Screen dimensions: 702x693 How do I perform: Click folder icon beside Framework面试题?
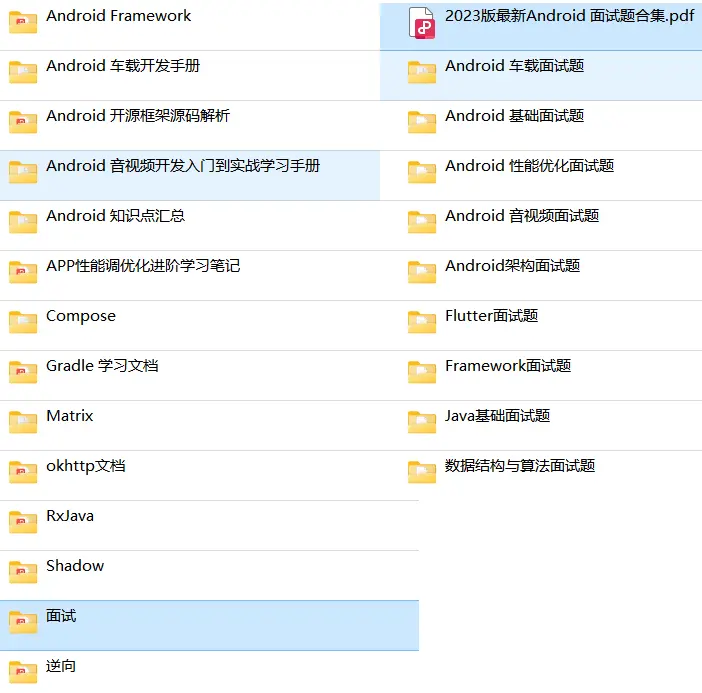click(x=422, y=372)
